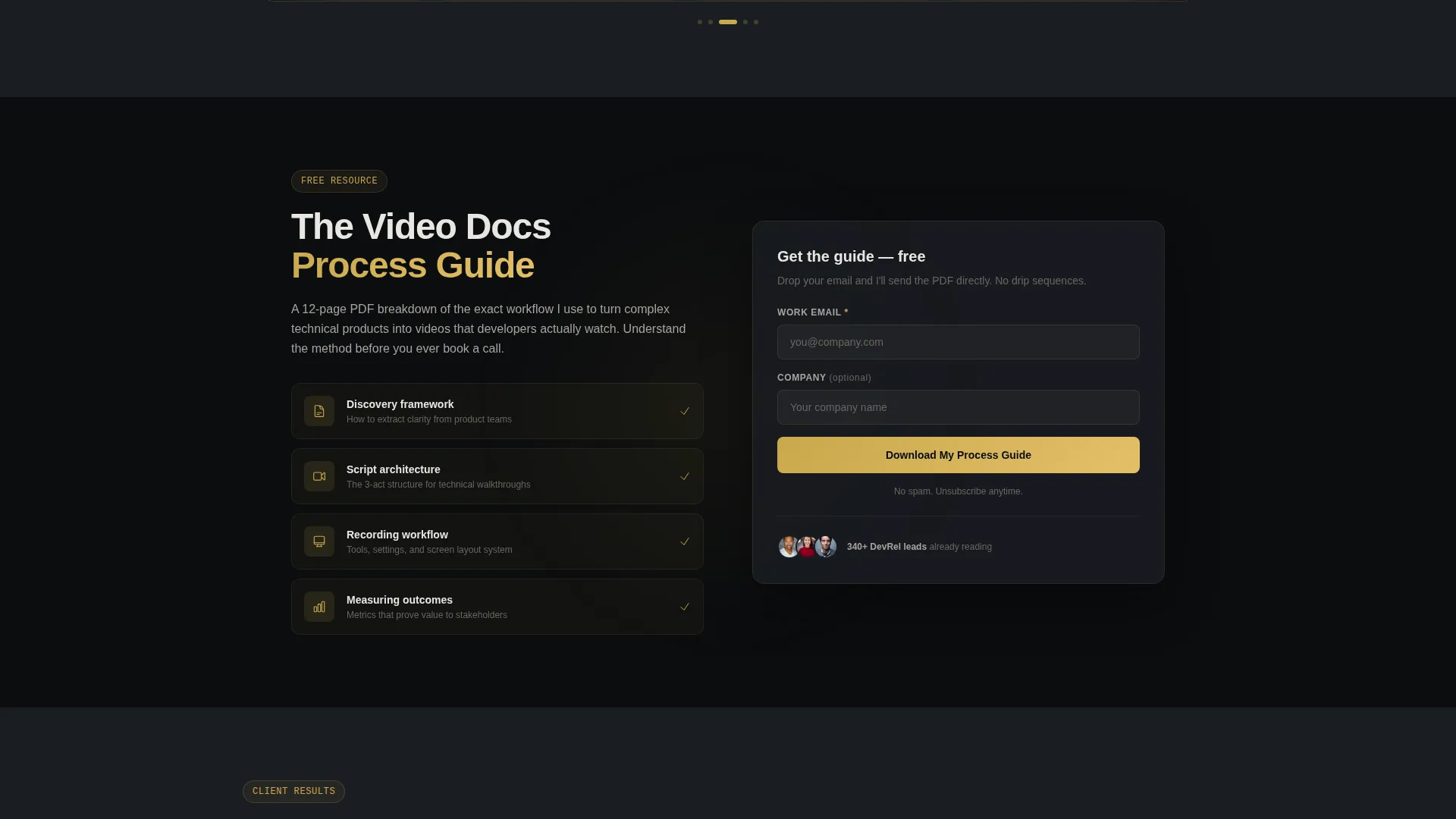
Task: Click 'Metrics that prove value to stakeholders'
Action: tap(427, 615)
